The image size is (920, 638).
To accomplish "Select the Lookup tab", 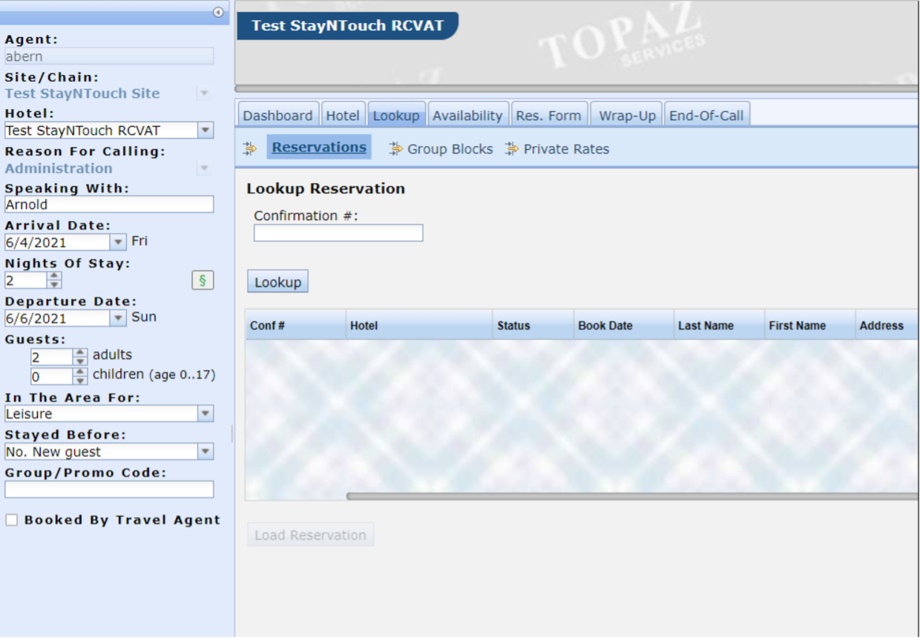I will coord(397,115).
